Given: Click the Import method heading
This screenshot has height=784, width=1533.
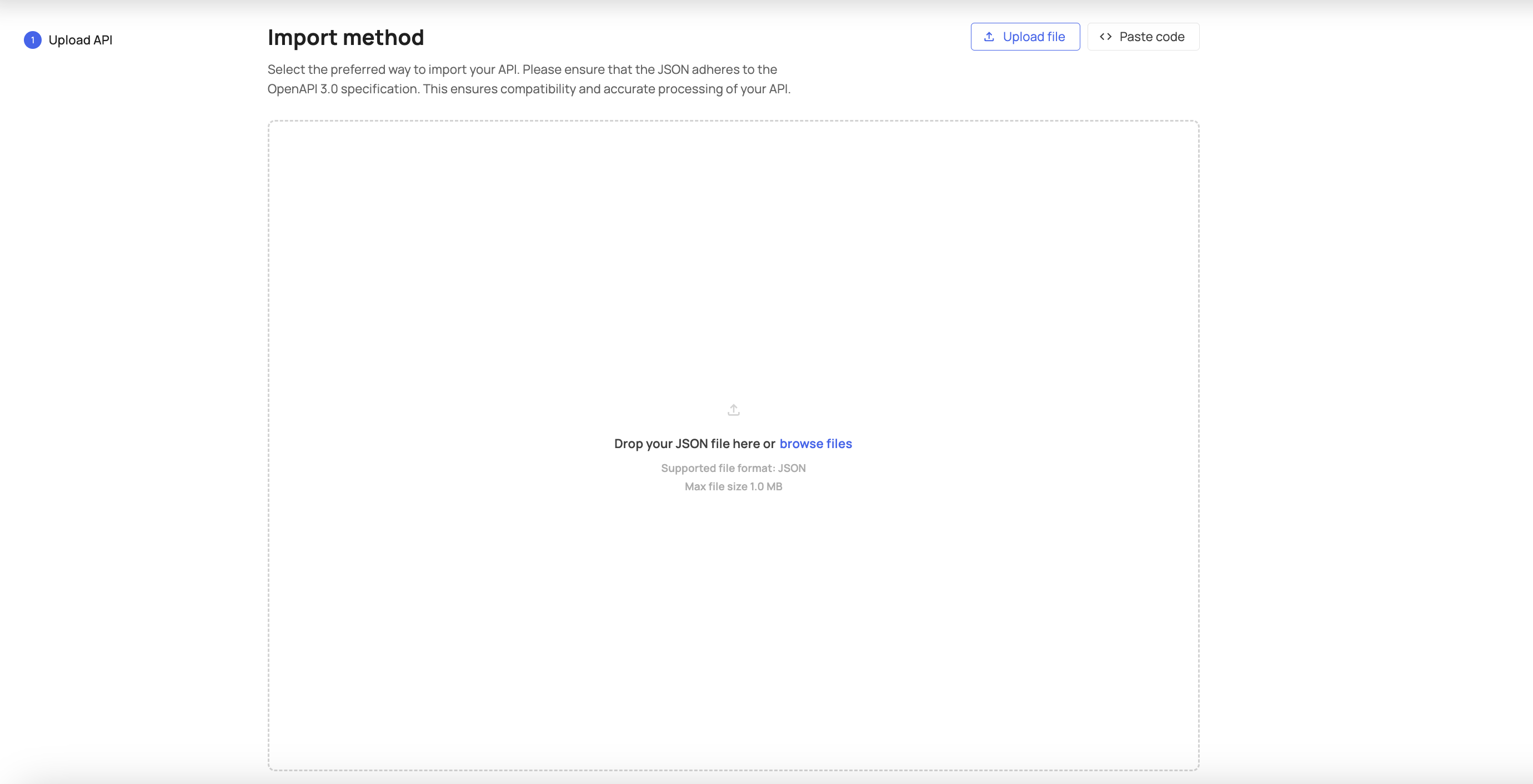Looking at the screenshot, I should (345, 37).
